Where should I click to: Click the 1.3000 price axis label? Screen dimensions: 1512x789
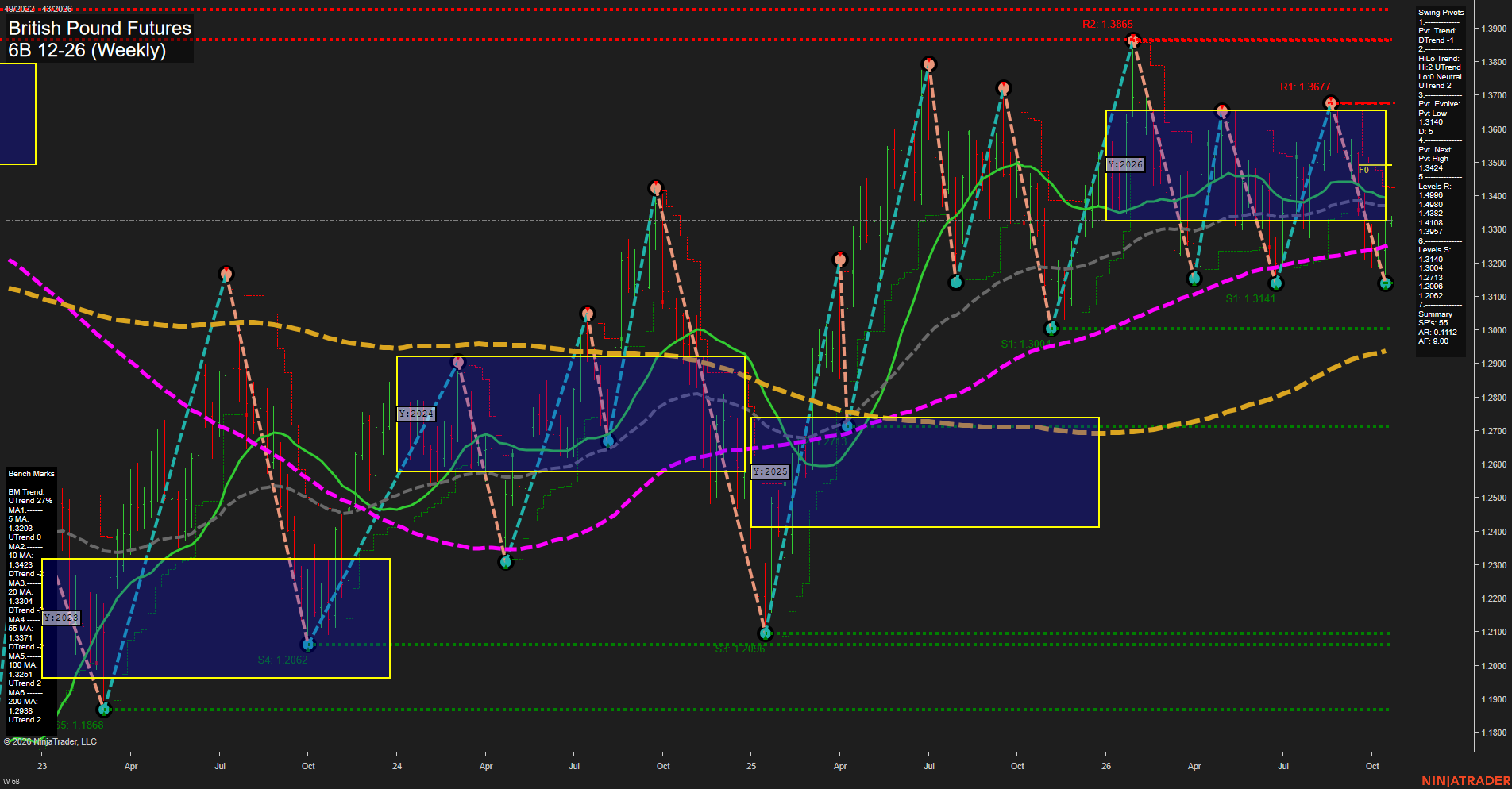click(x=1495, y=330)
